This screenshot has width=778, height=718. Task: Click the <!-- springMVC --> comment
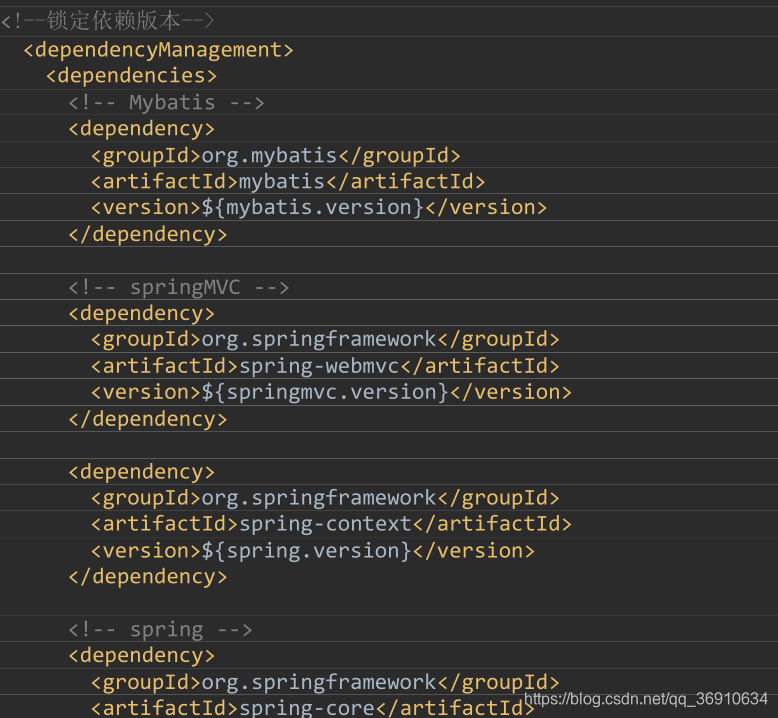tap(179, 287)
